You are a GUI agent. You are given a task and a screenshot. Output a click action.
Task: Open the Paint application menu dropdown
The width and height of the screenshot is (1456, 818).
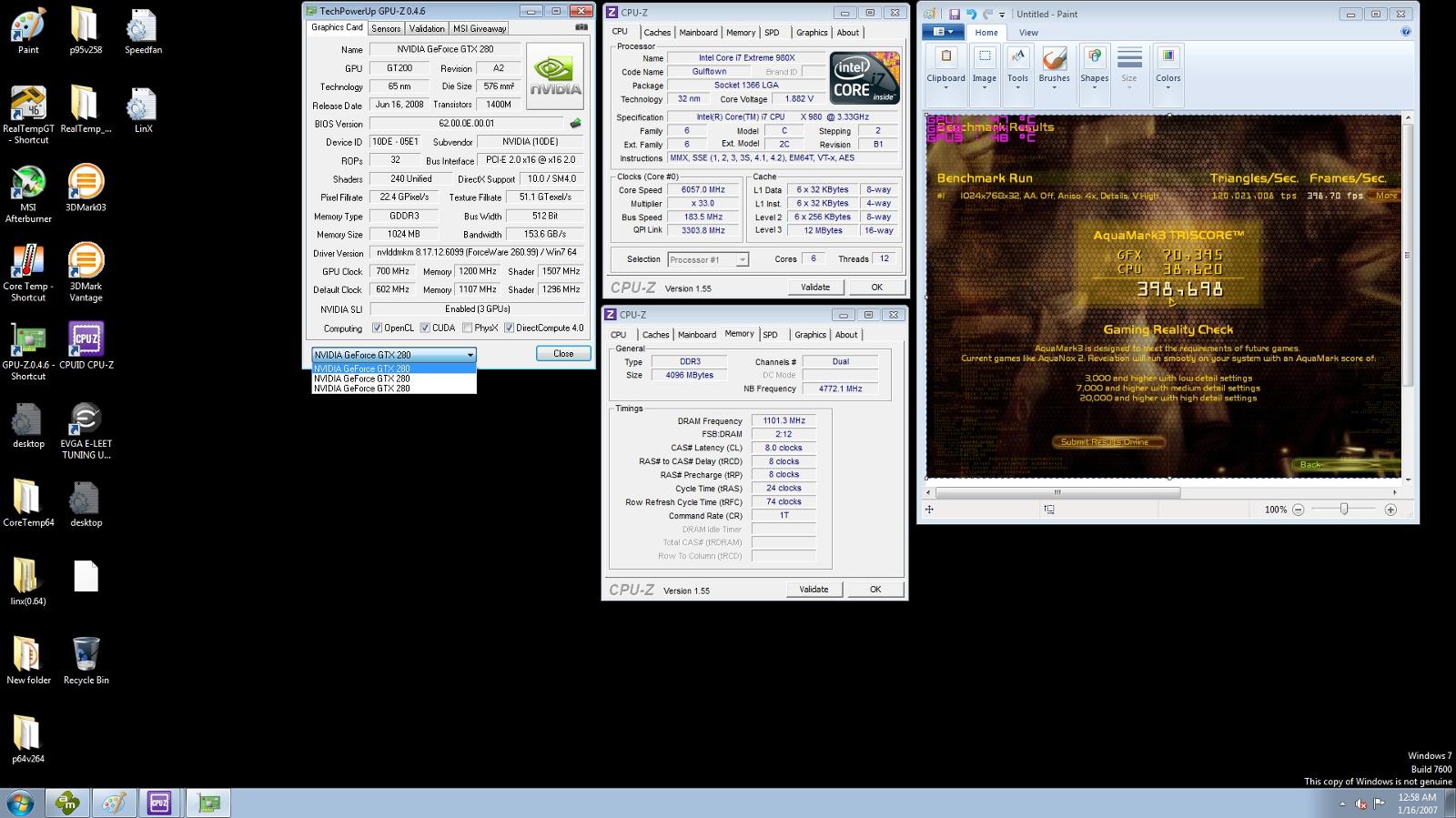click(943, 32)
